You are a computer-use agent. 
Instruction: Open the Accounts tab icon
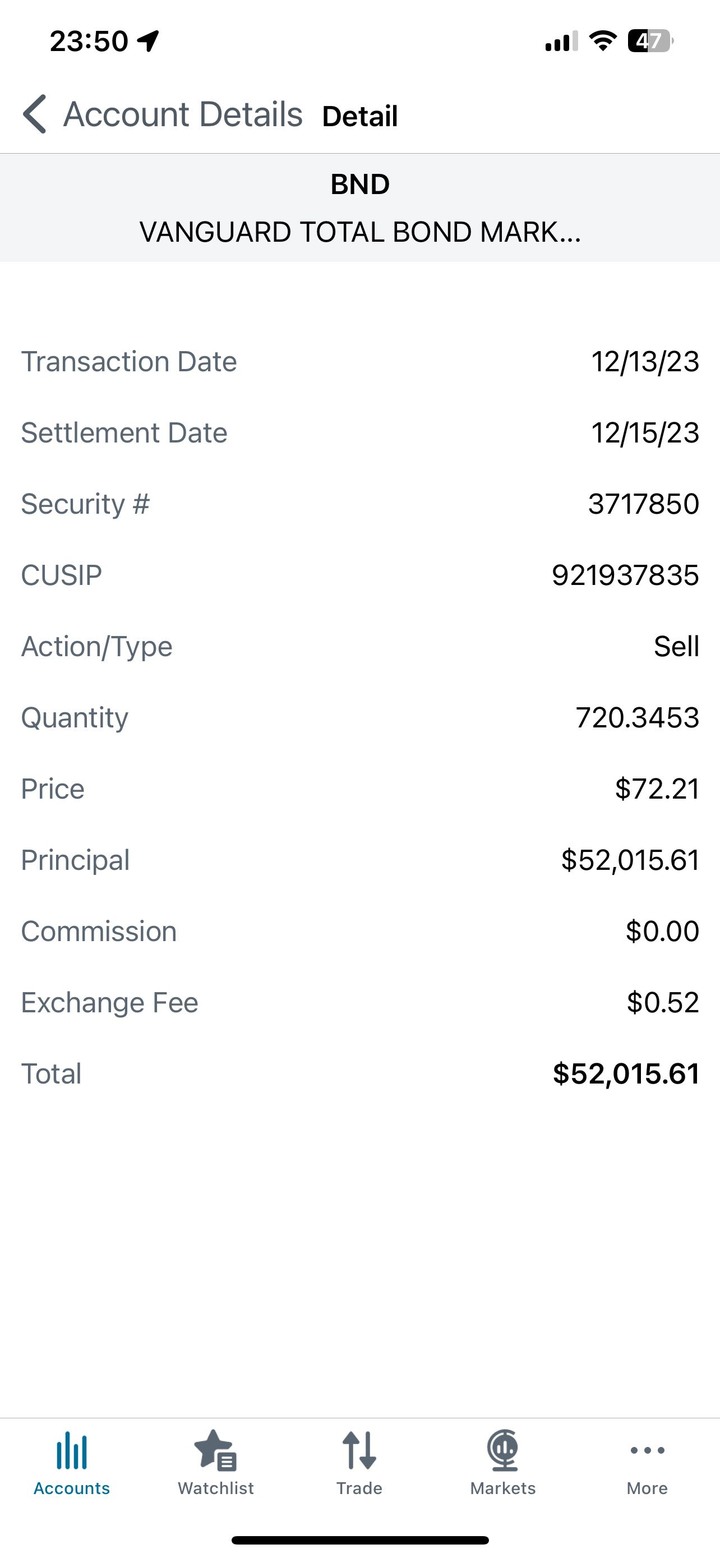coord(72,1450)
